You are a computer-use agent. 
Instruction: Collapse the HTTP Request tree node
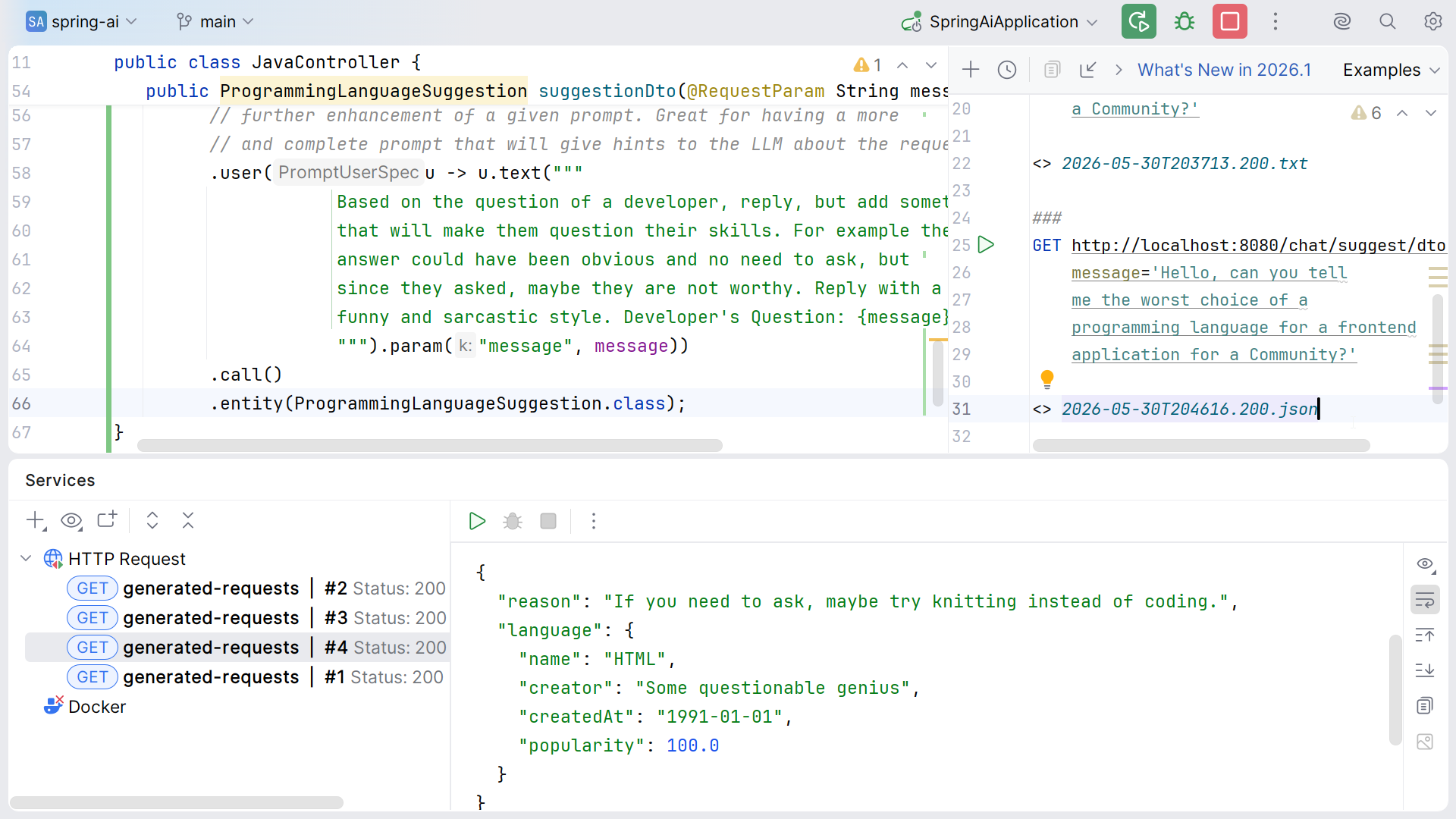(x=26, y=558)
